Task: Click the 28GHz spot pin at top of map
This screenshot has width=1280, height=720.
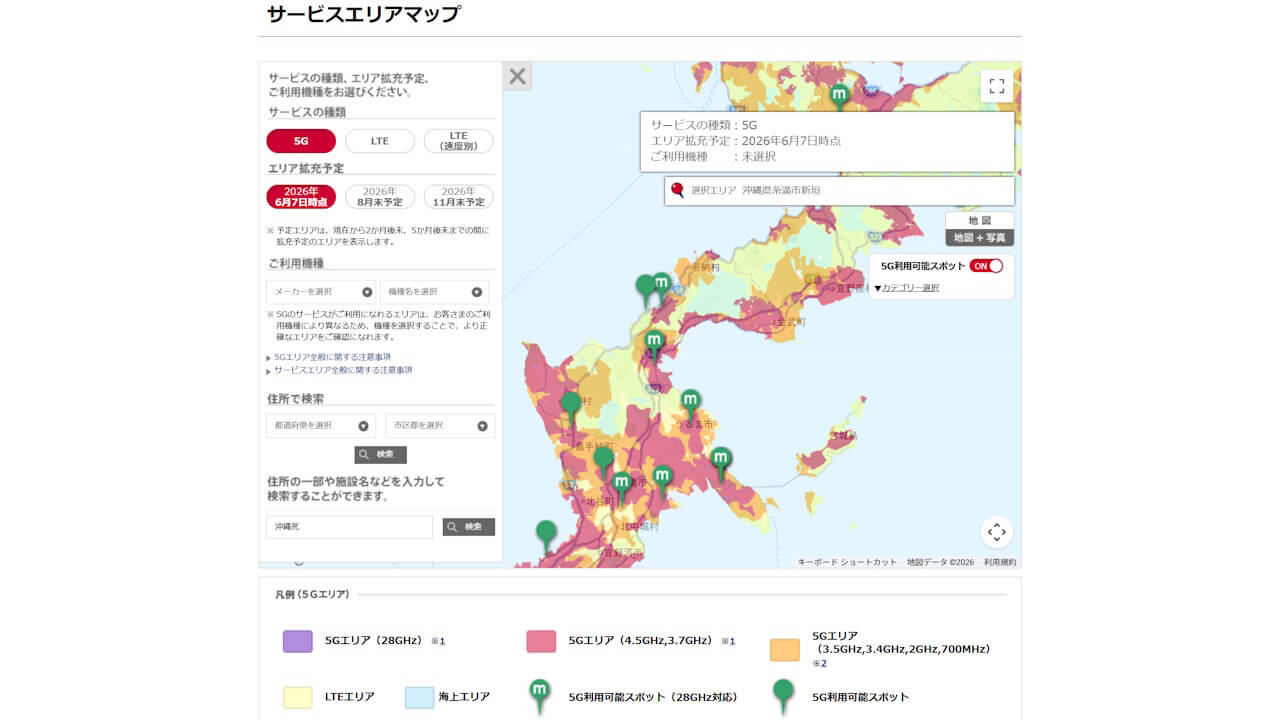Action: tap(839, 97)
